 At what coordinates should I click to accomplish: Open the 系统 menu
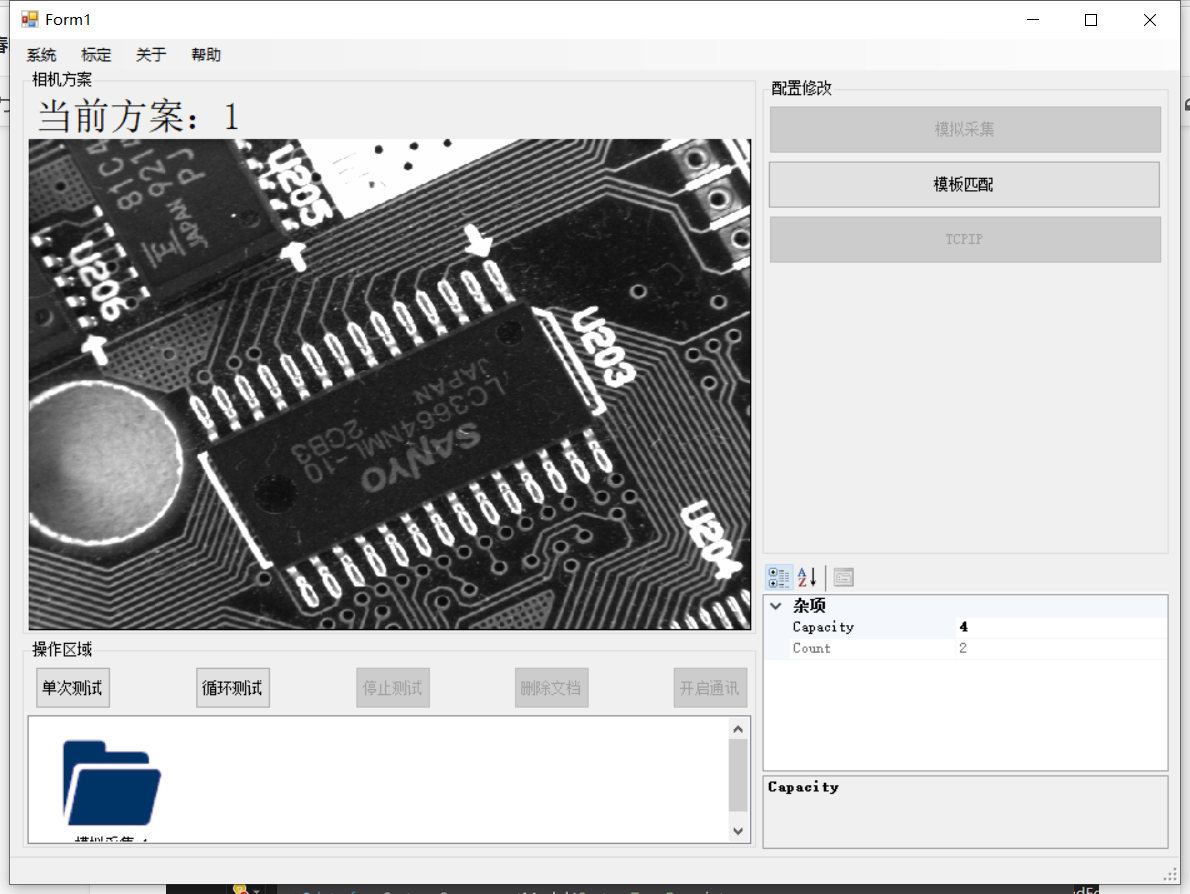pos(42,55)
